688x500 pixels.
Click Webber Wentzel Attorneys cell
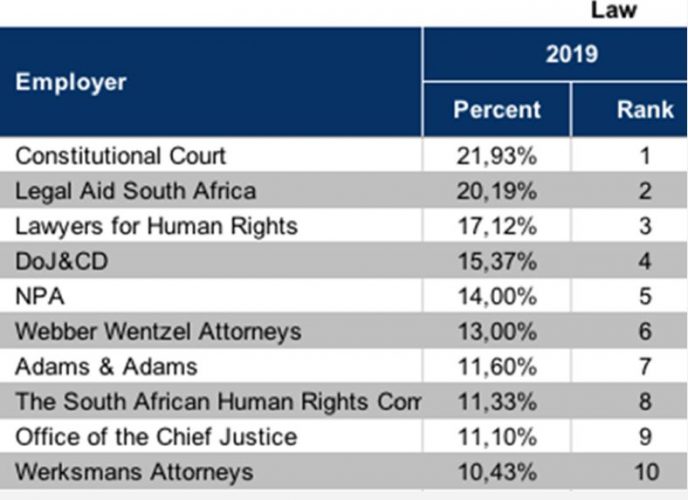click(x=158, y=331)
